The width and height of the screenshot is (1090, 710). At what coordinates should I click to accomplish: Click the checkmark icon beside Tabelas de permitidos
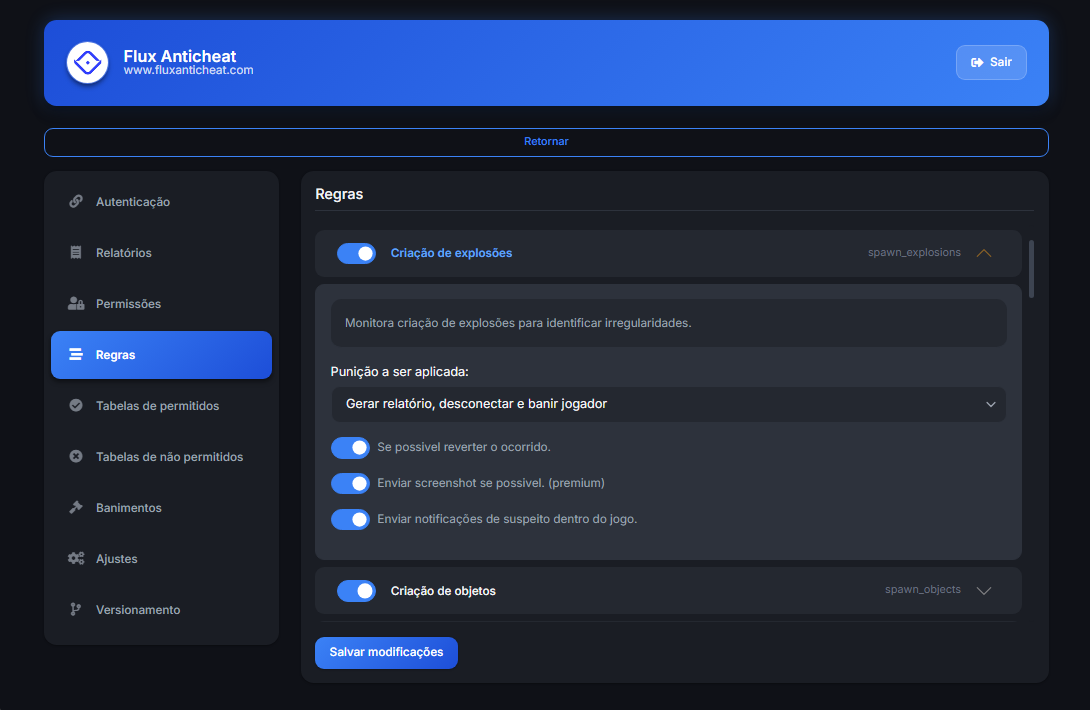[76, 406]
